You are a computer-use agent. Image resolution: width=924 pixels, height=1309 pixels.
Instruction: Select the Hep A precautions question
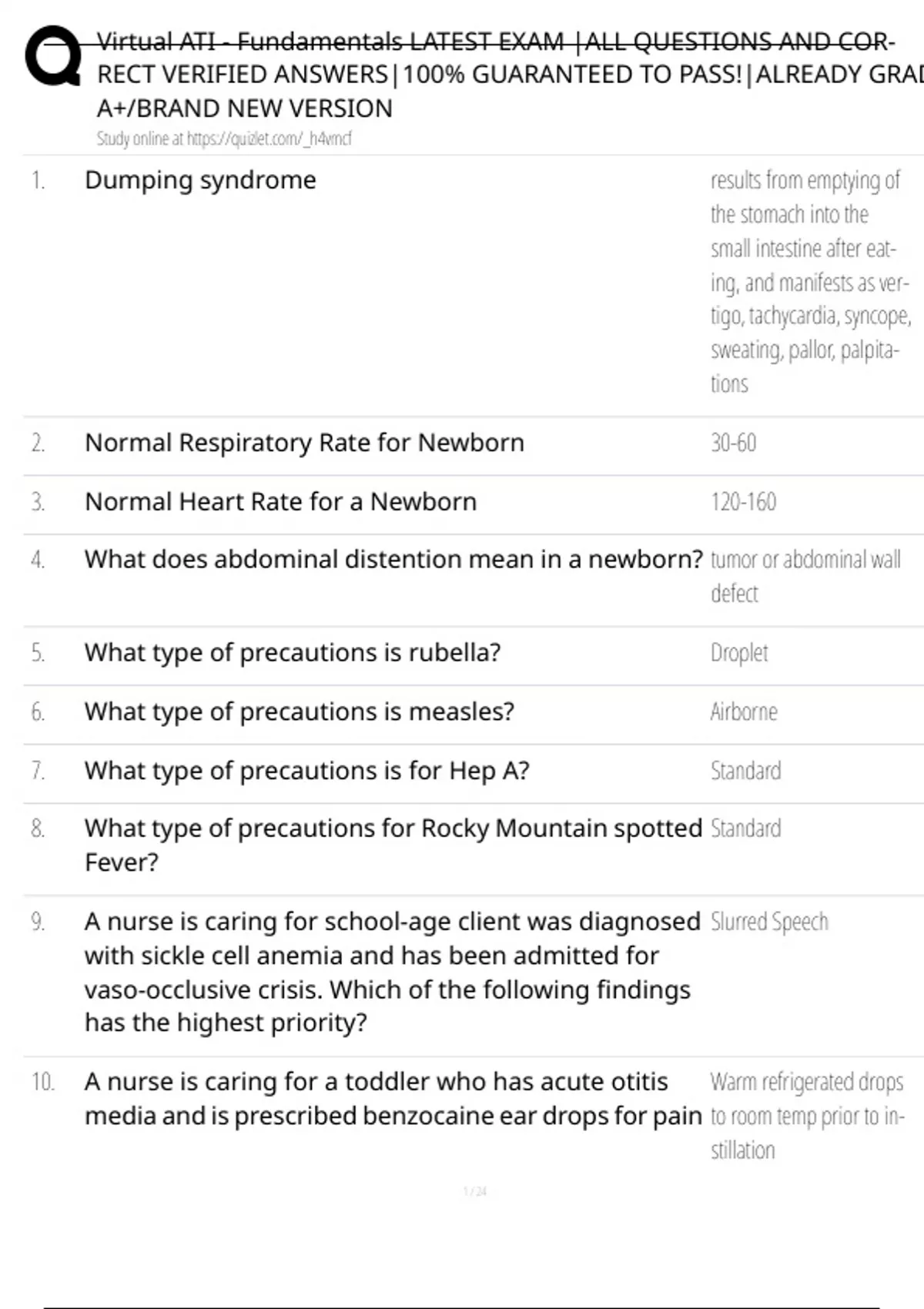pyautogui.click(x=306, y=771)
